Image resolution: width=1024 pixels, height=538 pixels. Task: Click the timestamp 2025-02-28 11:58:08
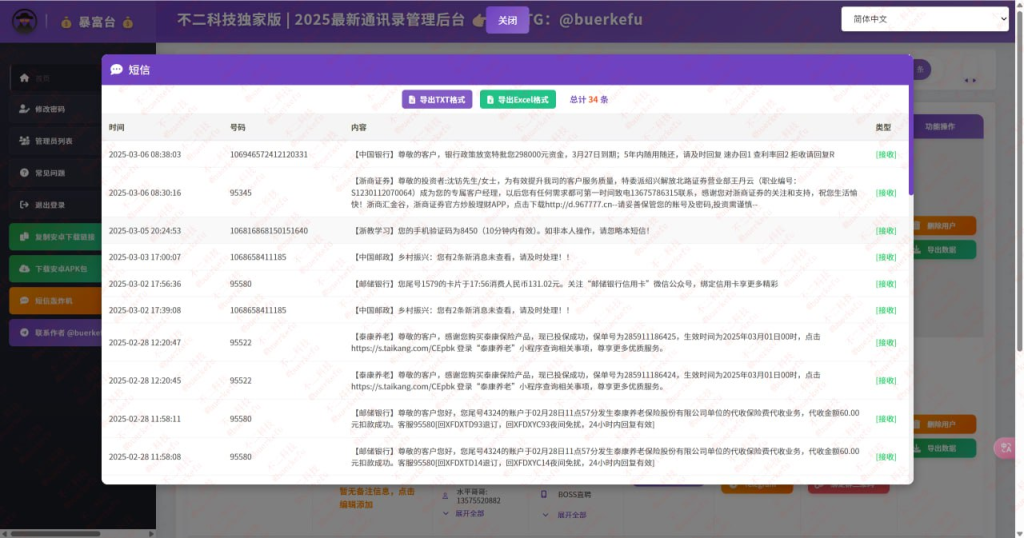pyautogui.click(x=145, y=457)
